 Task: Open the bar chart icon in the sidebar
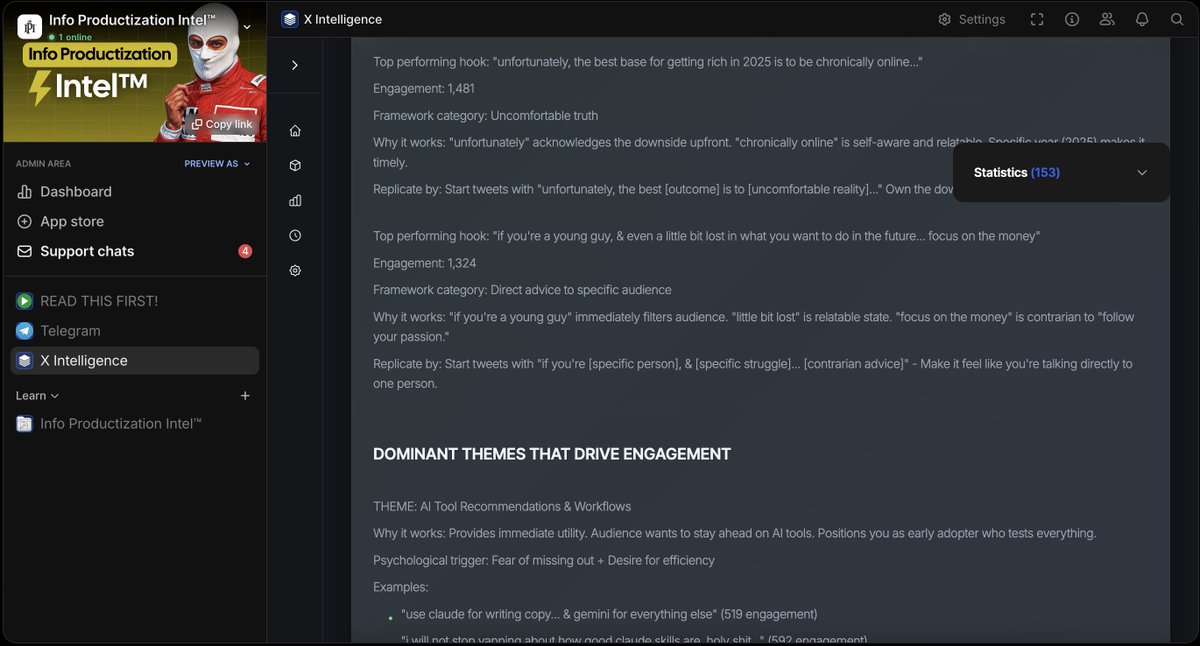(x=295, y=200)
